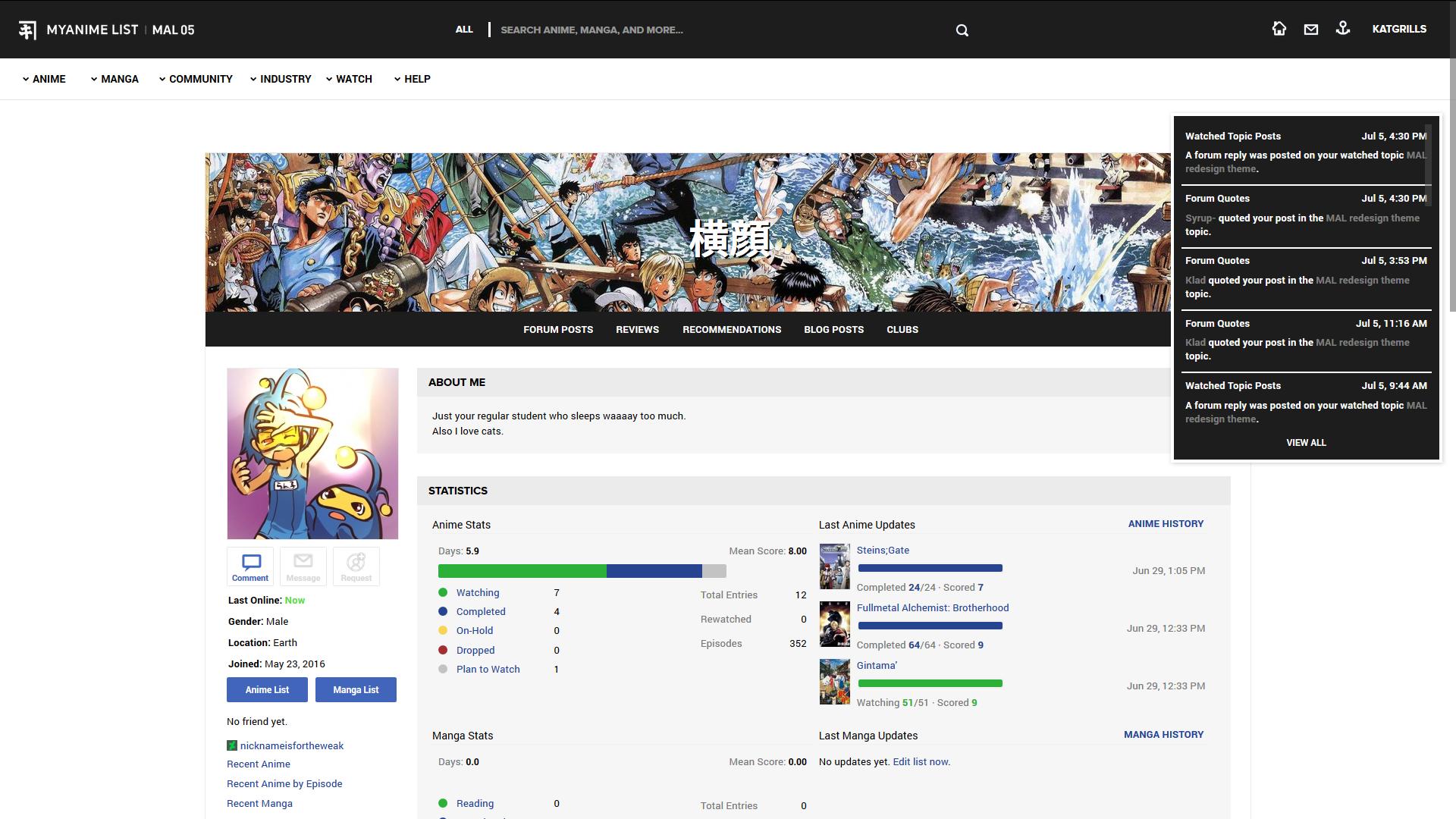Screen dimensions: 1456x819
Task: Click the anime stats progress bar
Action: [x=582, y=571]
